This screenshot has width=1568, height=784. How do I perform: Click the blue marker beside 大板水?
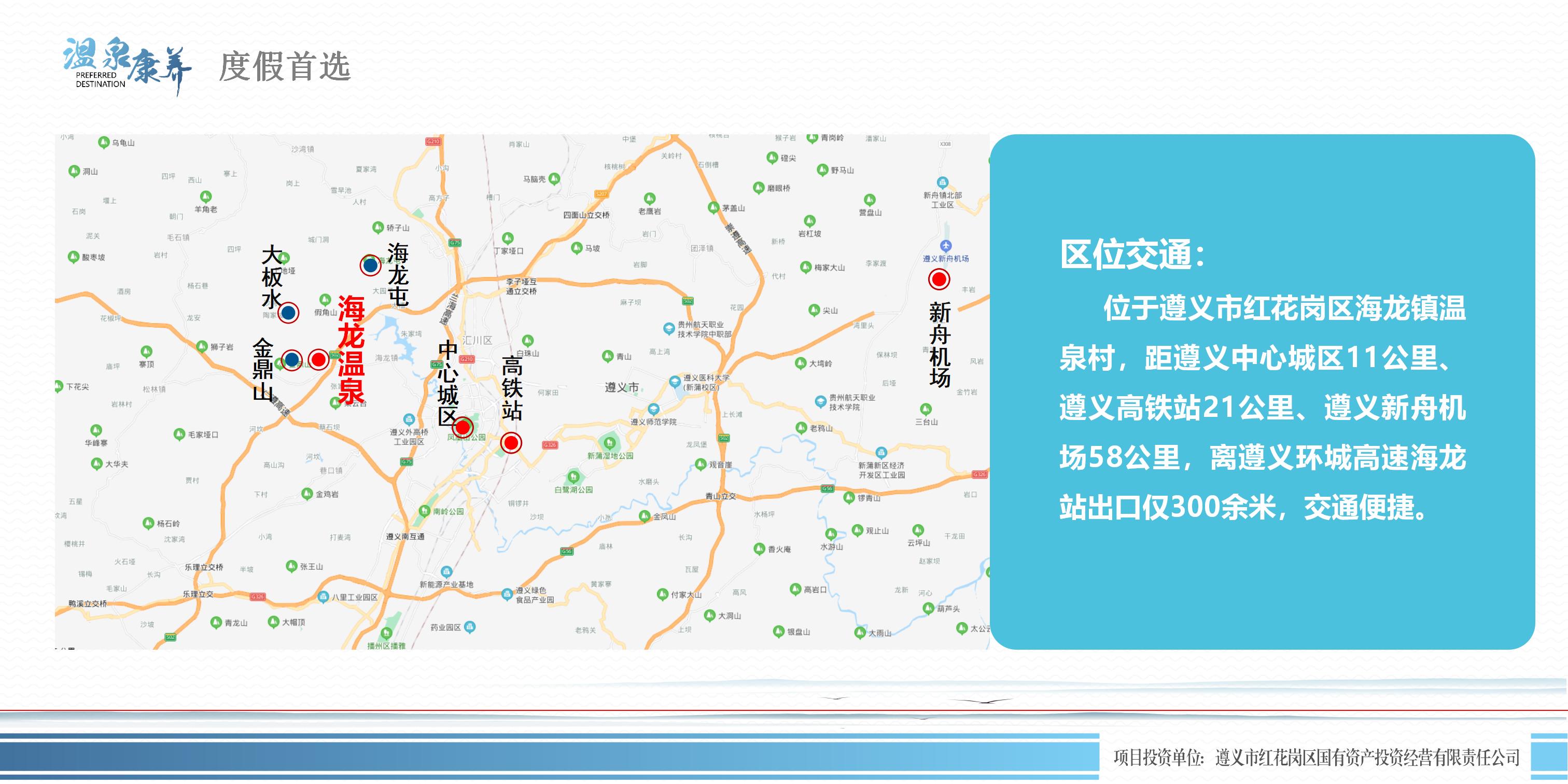click(x=288, y=313)
